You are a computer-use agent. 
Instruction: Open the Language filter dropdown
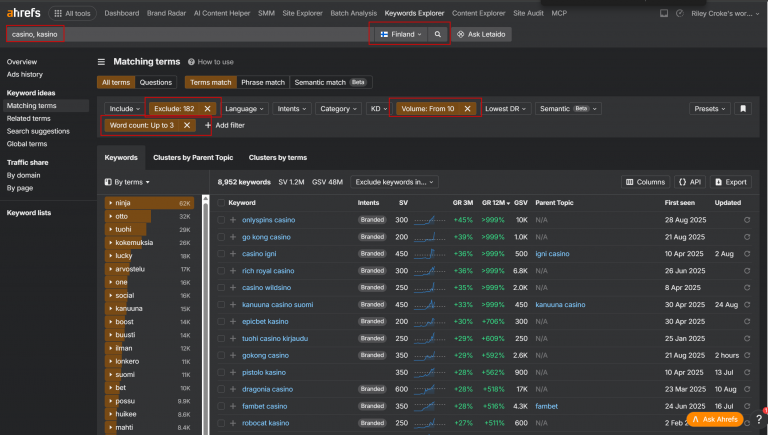pyautogui.click(x=244, y=109)
